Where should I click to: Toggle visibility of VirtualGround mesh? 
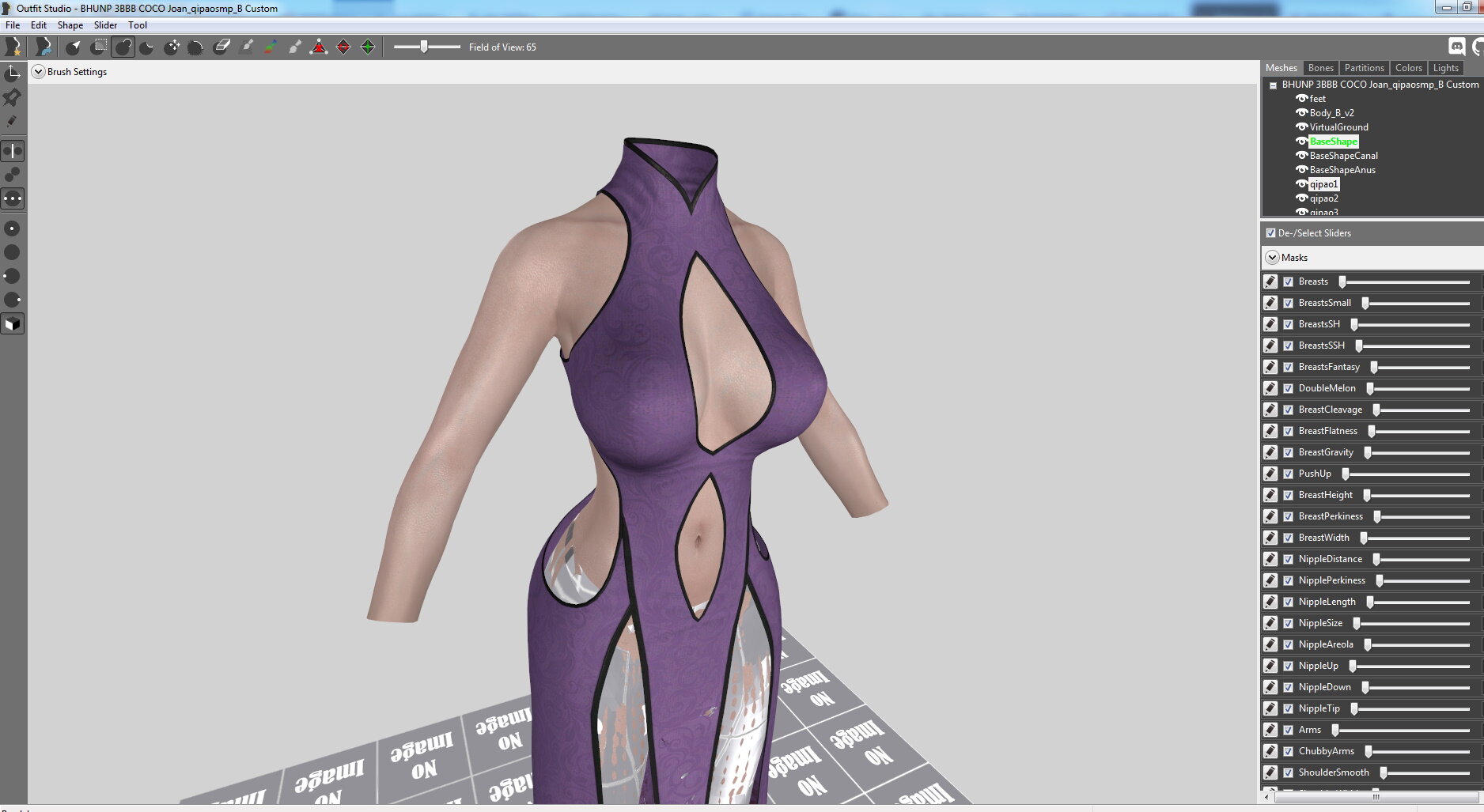coord(1301,127)
